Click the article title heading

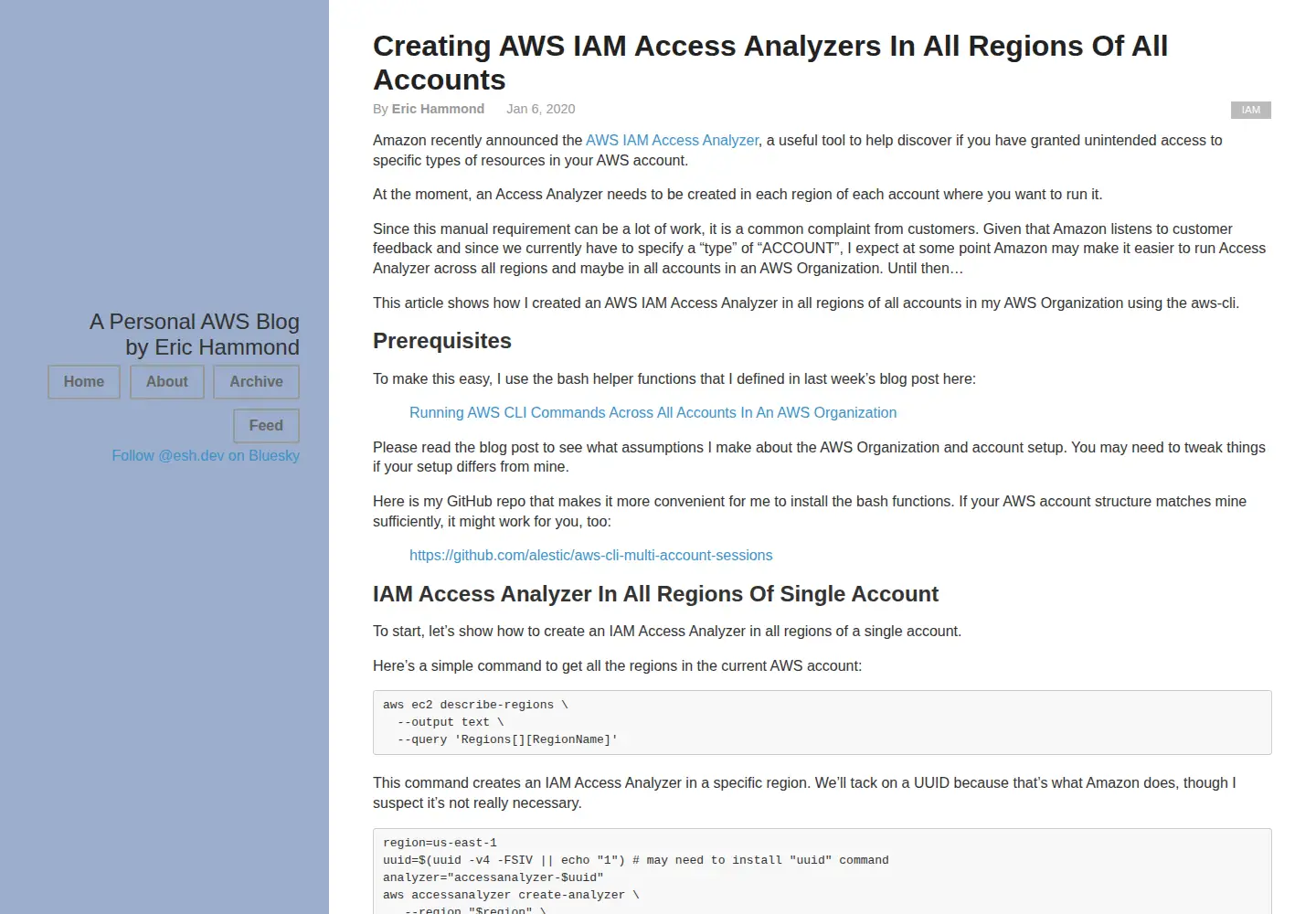tap(770, 62)
